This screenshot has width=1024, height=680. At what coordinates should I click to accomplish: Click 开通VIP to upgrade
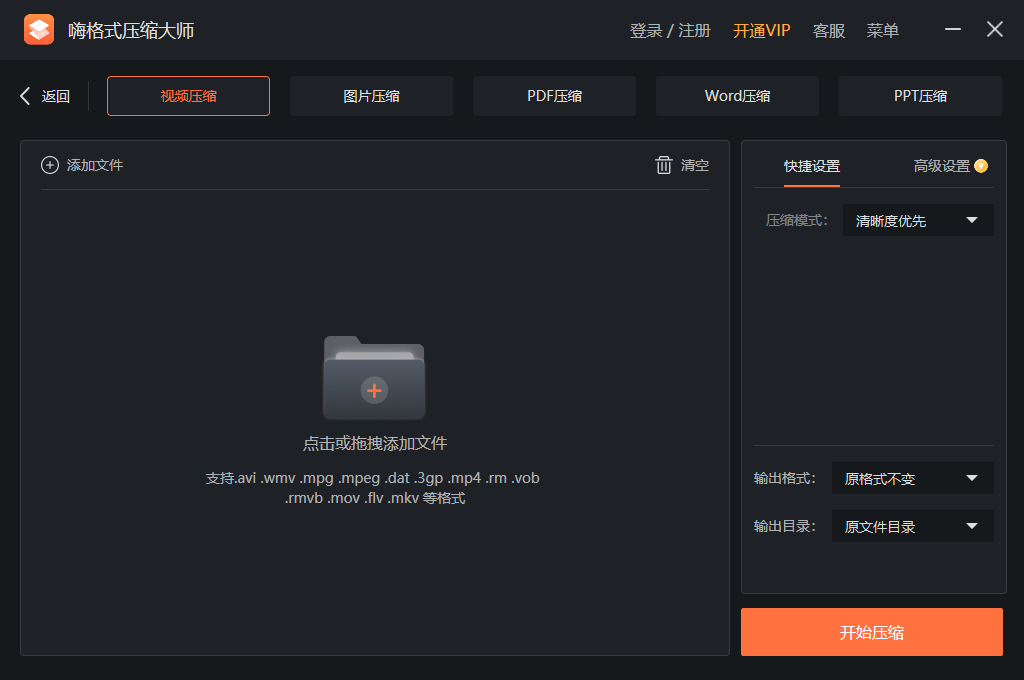tap(762, 30)
